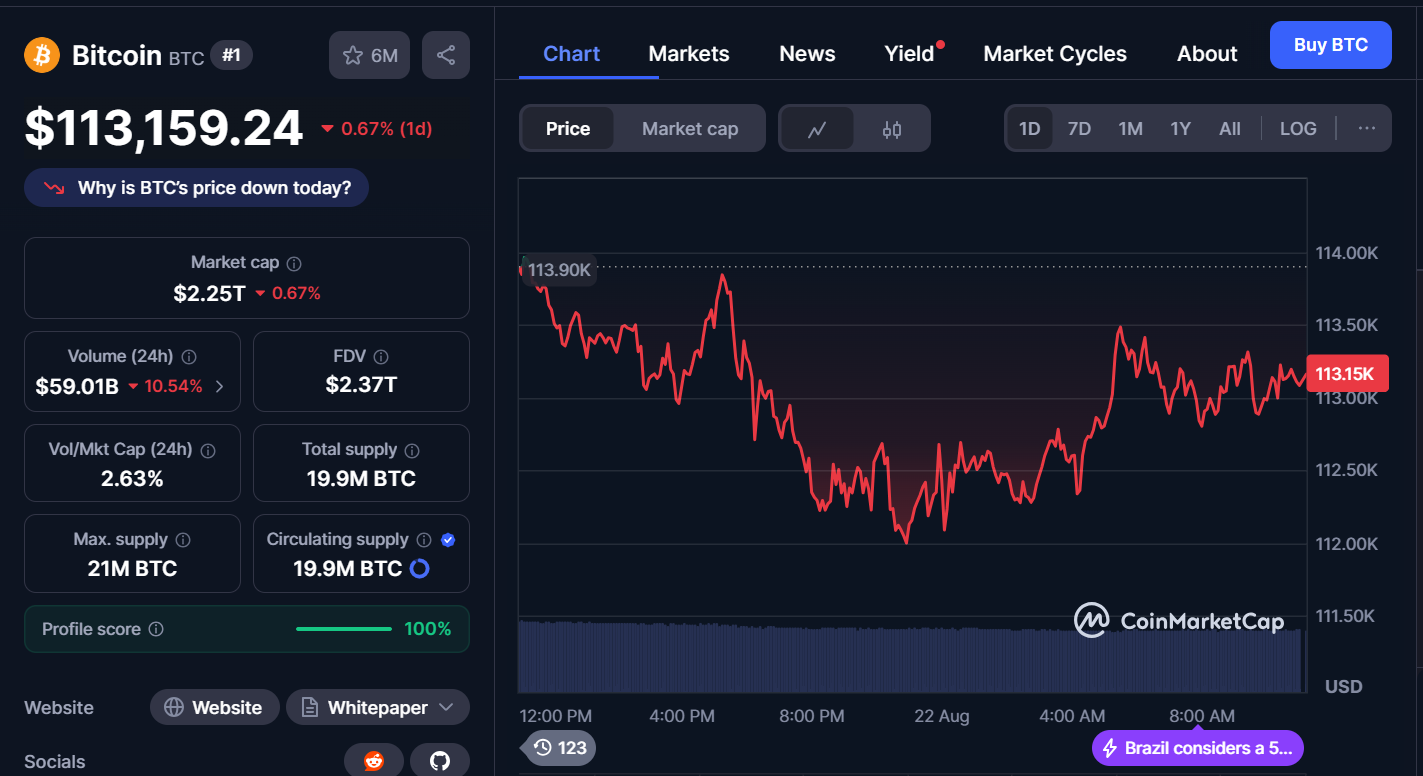Click Why is BTC's price down today

click(196, 188)
